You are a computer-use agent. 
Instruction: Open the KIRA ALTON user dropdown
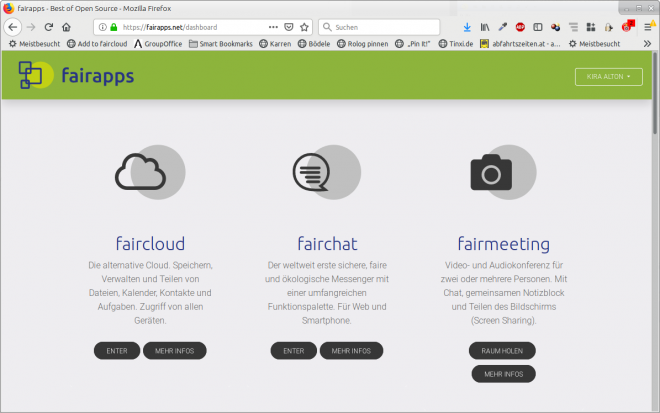[609, 77]
